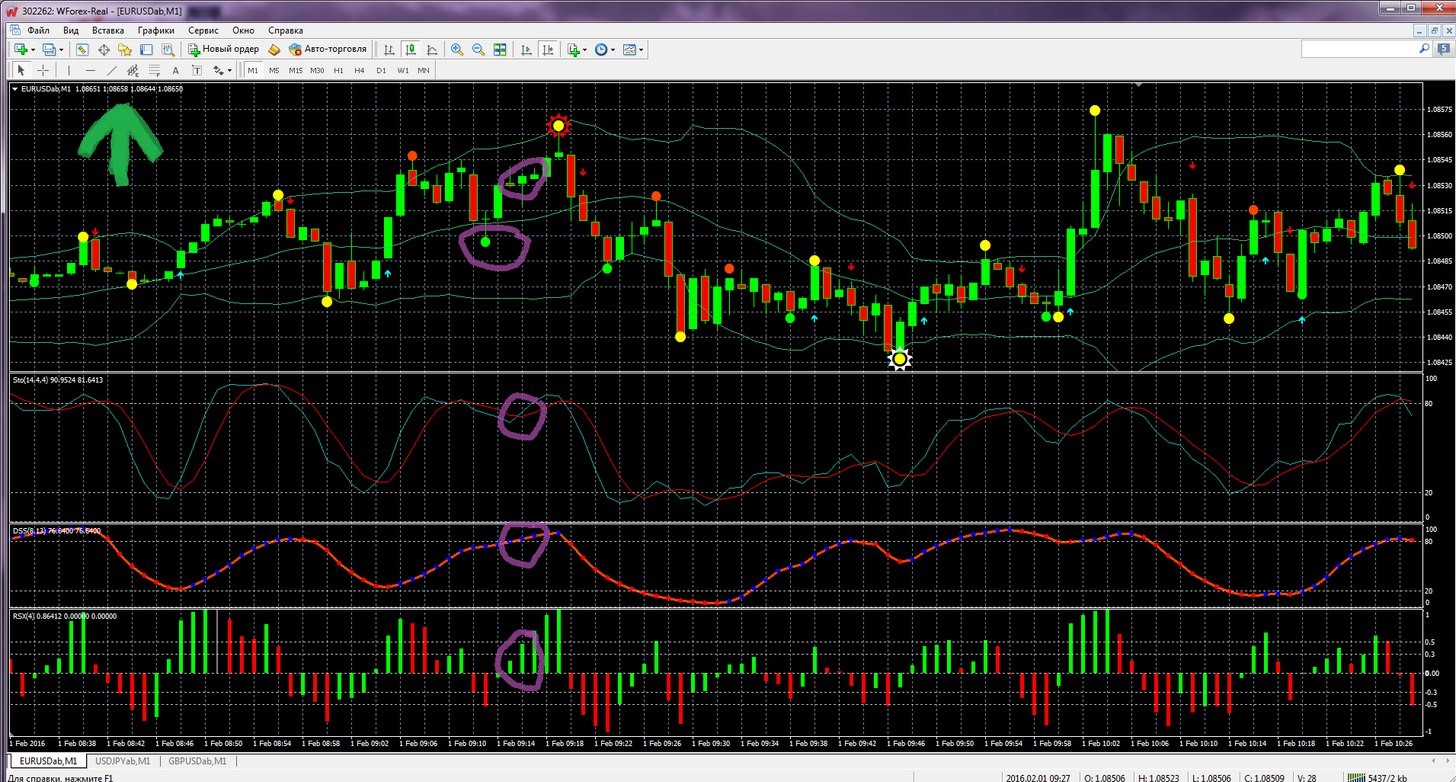Switch to the D1 timeframe
1456x782 pixels.
pos(381,70)
